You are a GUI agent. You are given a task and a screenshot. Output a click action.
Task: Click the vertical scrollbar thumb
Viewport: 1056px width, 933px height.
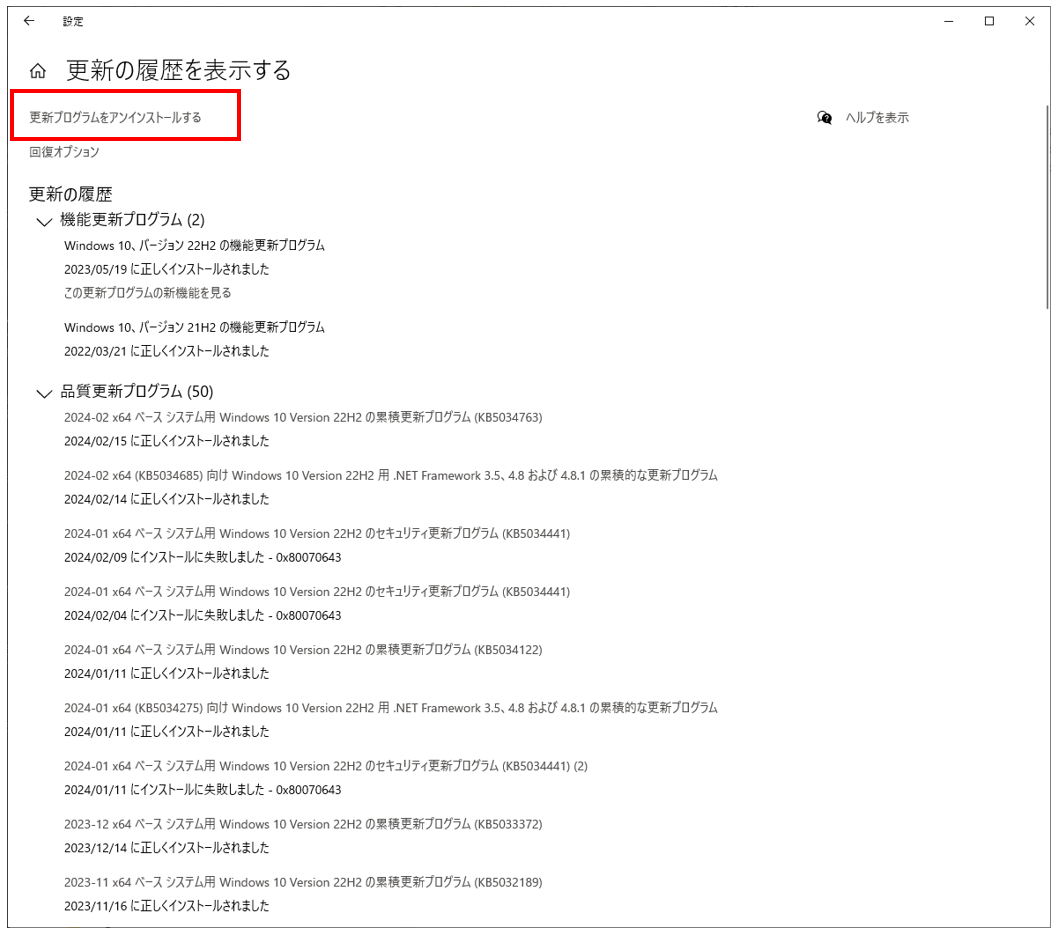1047,206
